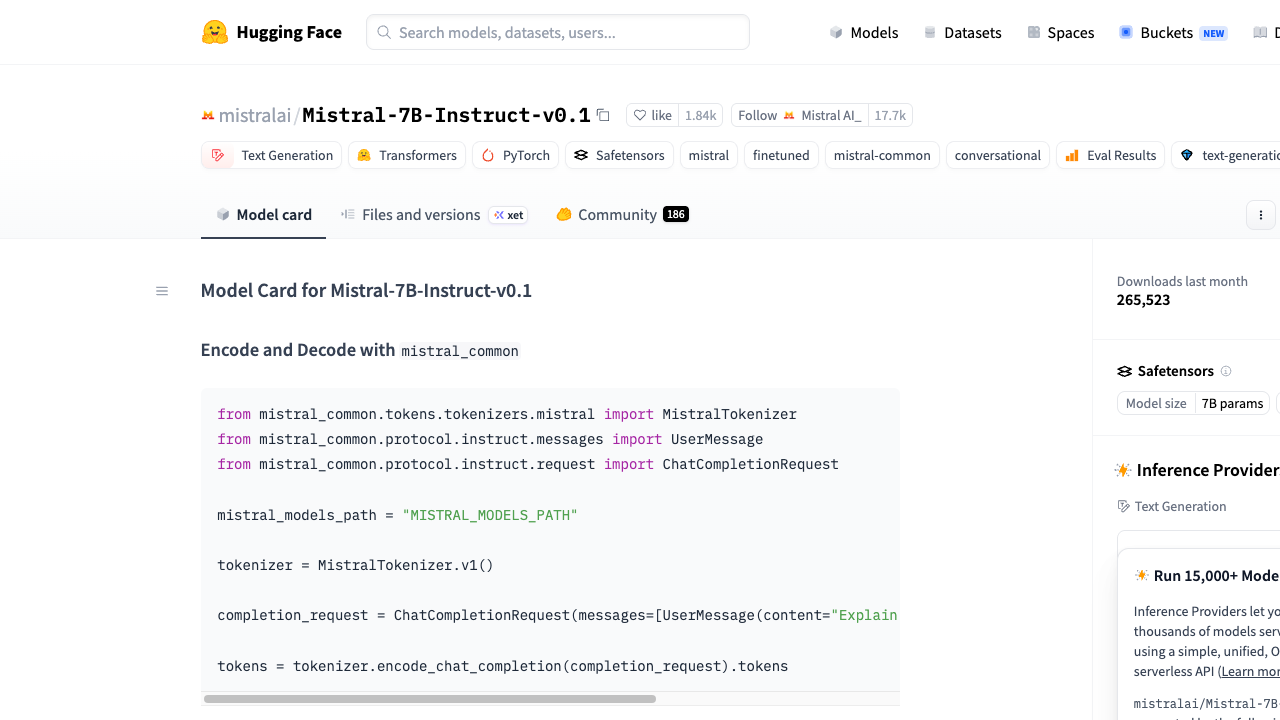Copy model name with clipboard icon
This screenshot has height=720, width=1280.
pyautogui.click(x=603, y=115)
